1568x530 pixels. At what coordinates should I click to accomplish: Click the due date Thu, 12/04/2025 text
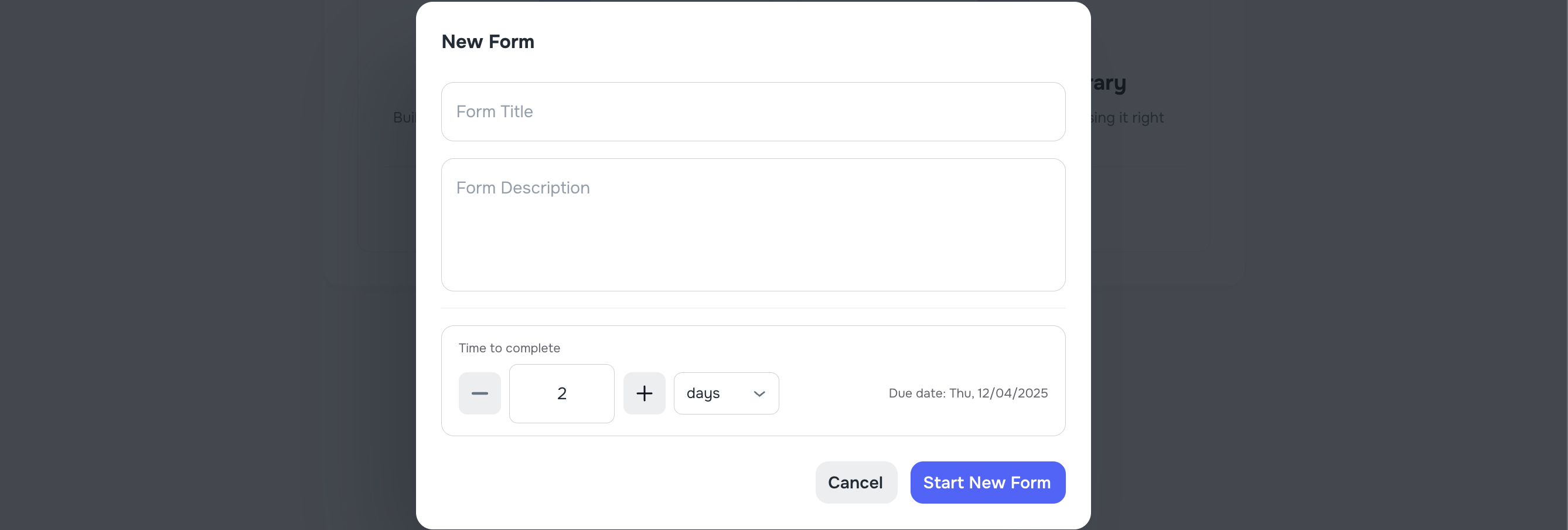coord(967,393)
